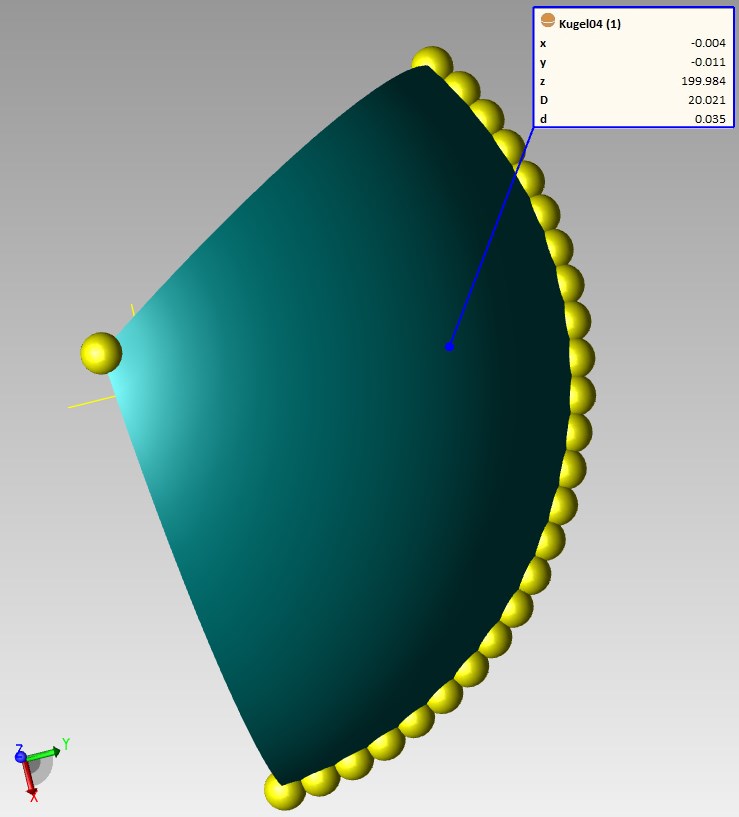This screenshot has width=739, height=817.
Task: Click the red X letter below the triad
Action: point(34,797)
